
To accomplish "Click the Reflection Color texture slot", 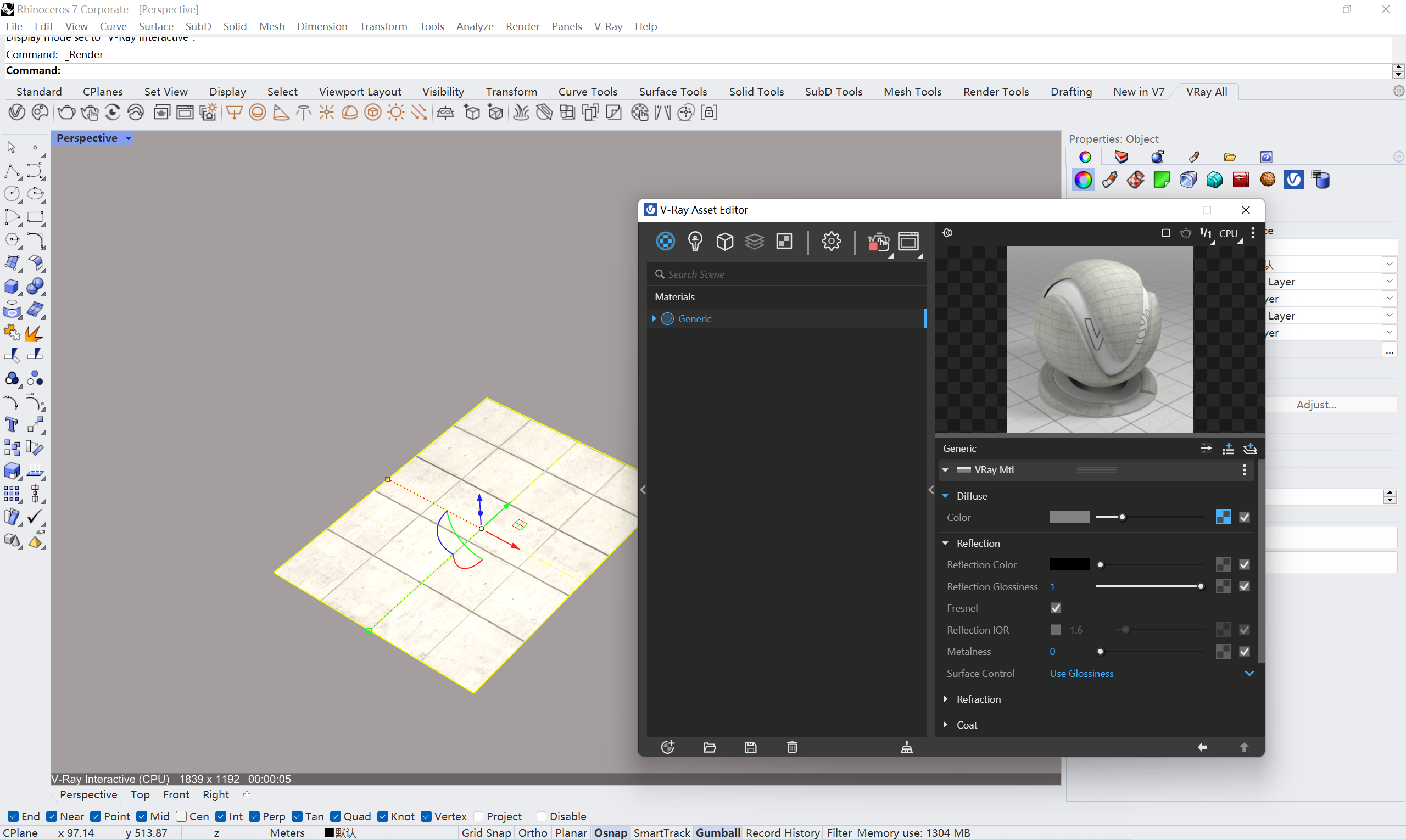I will [1223, 564].
